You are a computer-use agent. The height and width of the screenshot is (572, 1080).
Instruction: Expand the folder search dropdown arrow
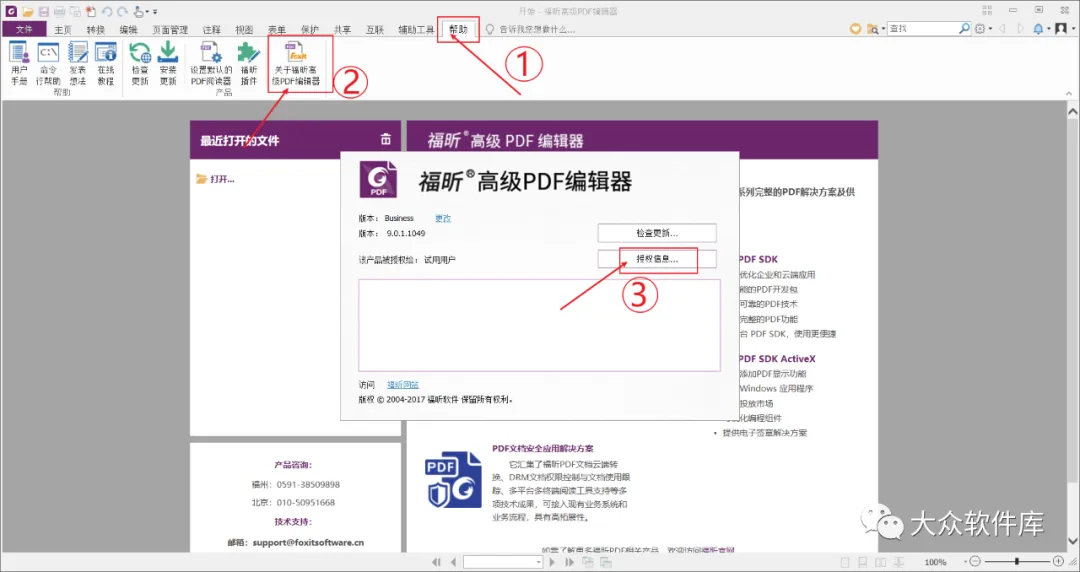[883, 29]
